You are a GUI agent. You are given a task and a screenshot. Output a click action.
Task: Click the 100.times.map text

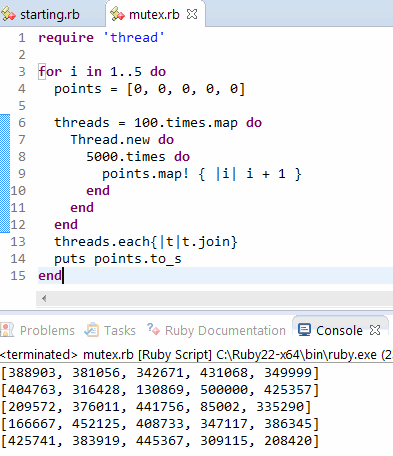tap(186, 123)
